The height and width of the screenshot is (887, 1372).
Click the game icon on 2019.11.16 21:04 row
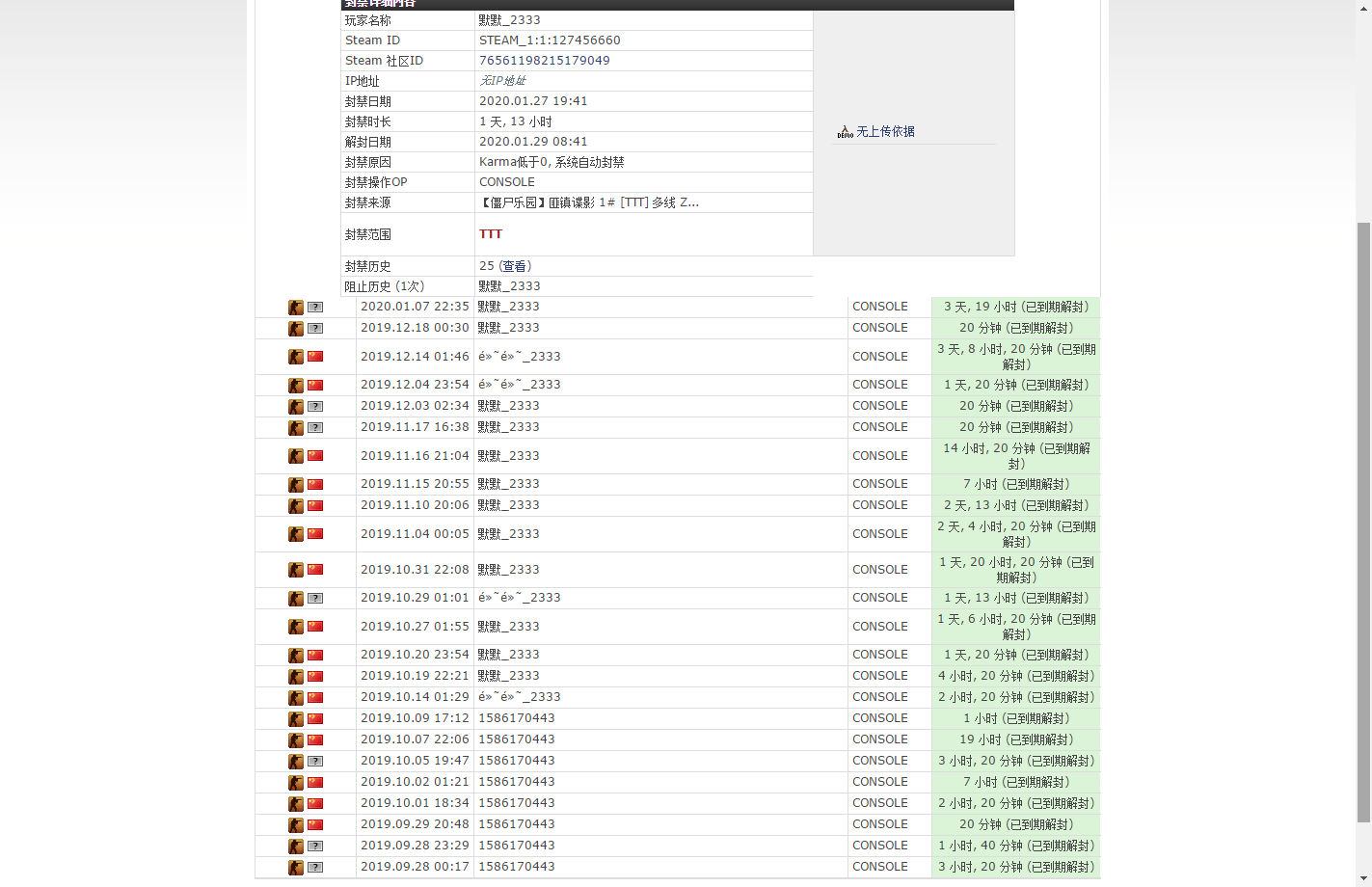(296, 456)
